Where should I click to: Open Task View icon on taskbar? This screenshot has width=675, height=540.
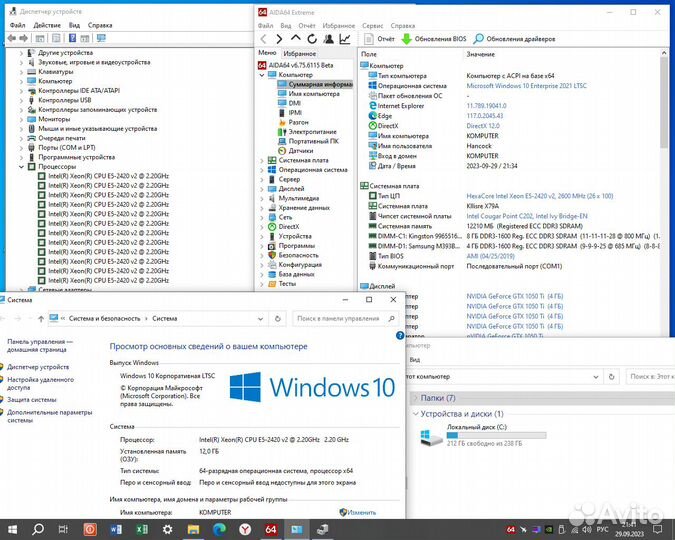(63, 529)
